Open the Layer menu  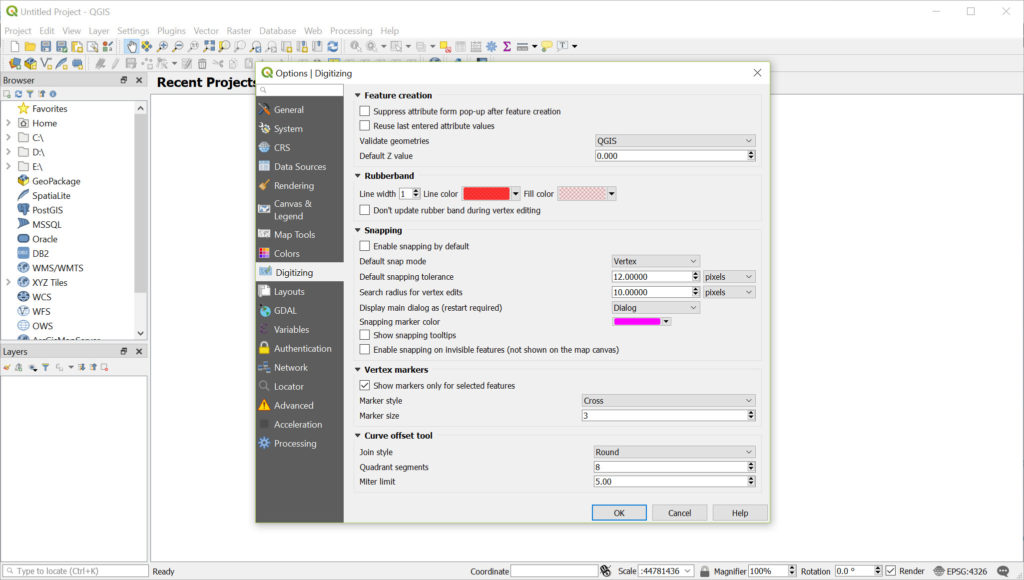(x=99, y=31)
